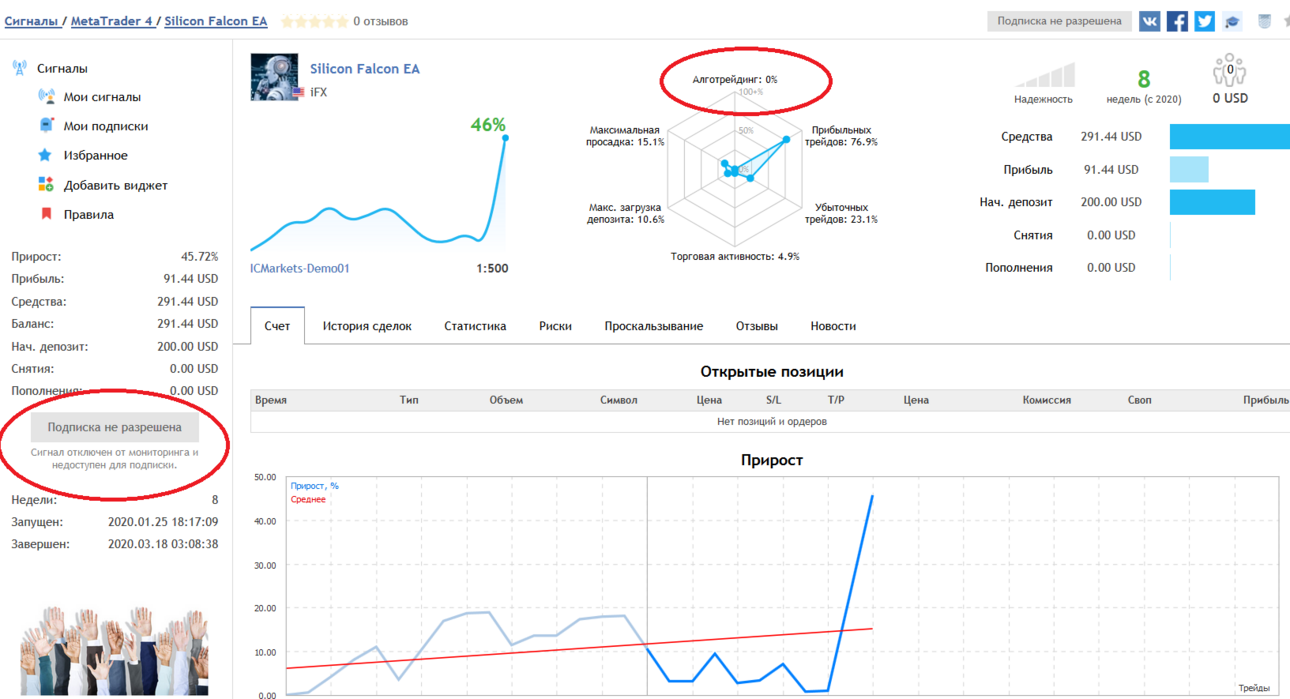Screen dimensions: 1290x699
Task: Click the shield badge icon at top right
Action: tap(1264, 21)
